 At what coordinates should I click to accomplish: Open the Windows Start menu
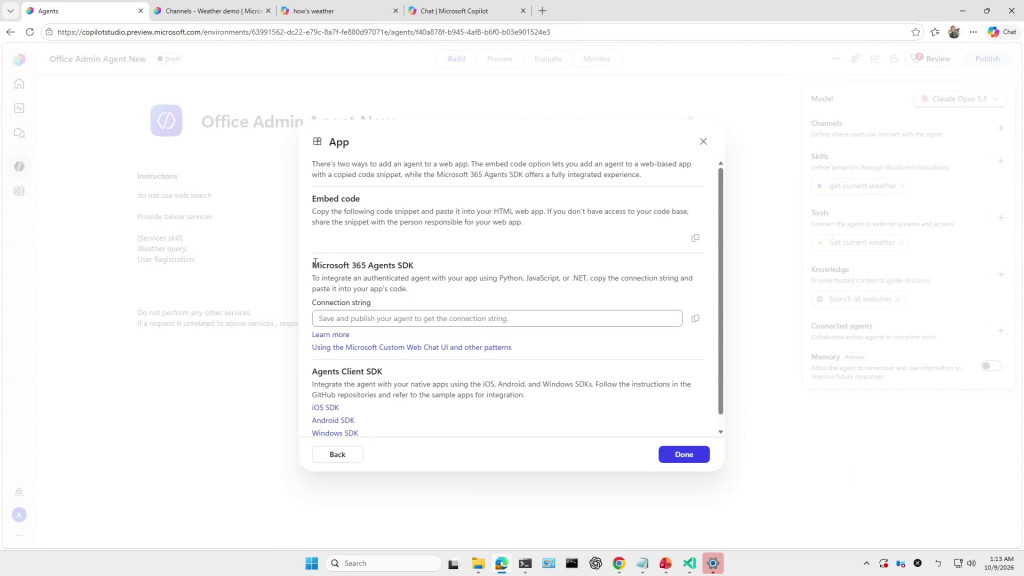(312, 563)
